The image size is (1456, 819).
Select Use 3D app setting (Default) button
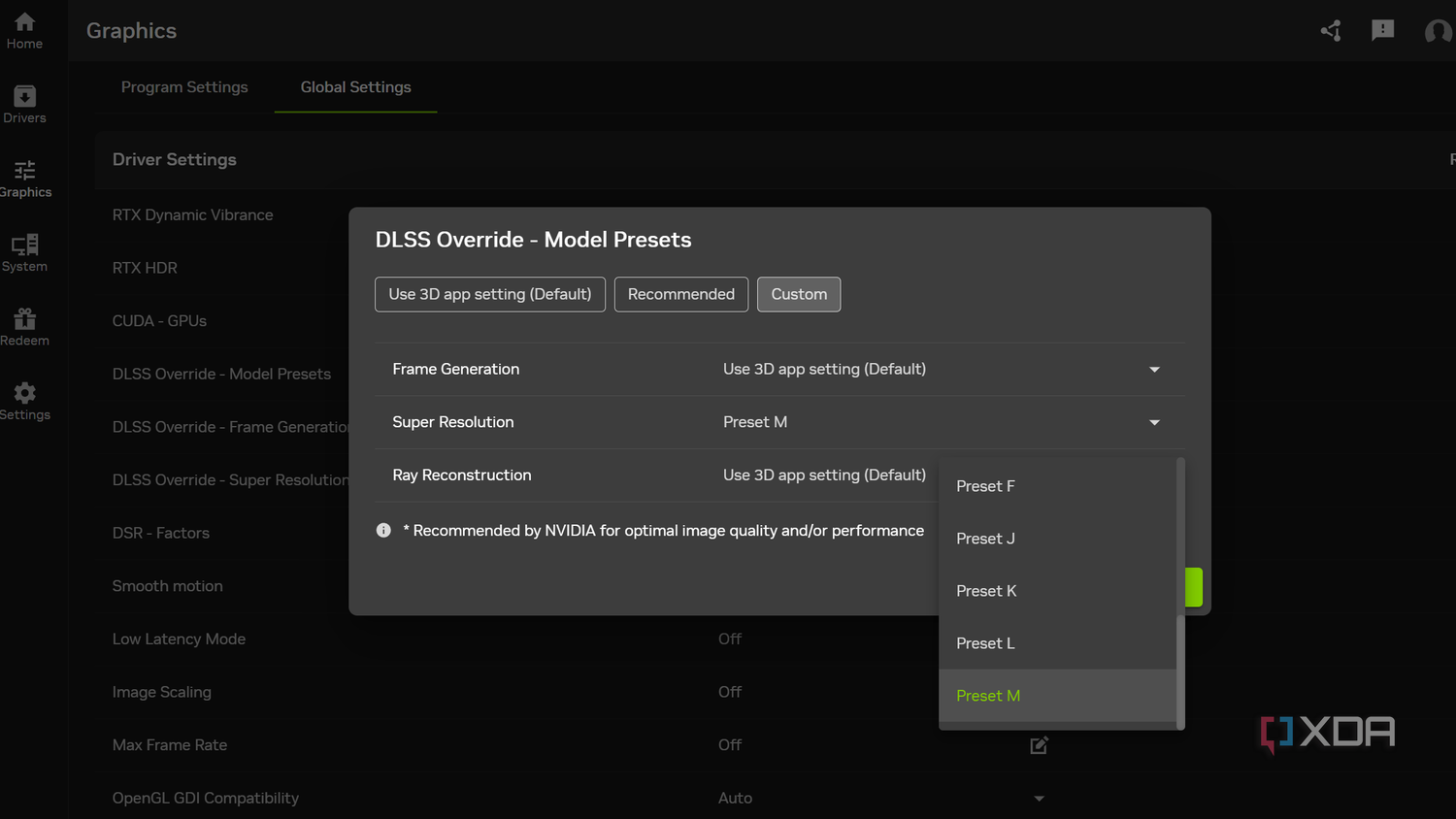[490, 294]
